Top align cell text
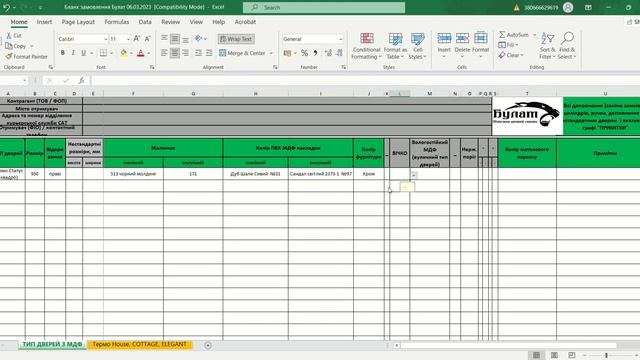Viewport: 640px width, 360px height. (x=164, y=39)
